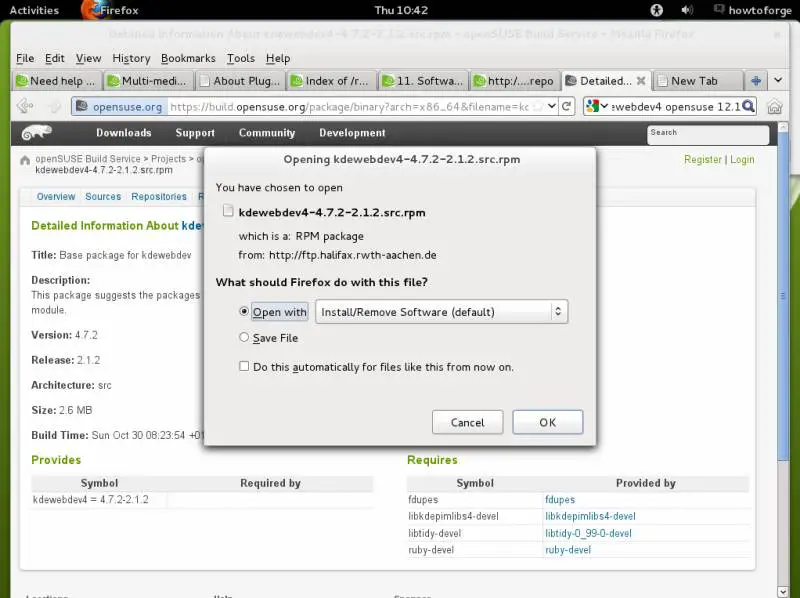Image resolution: width=800 pixels, height=598 pixels.
Task: Click the Projects breadcrumb link
Action: pos(168,159)
